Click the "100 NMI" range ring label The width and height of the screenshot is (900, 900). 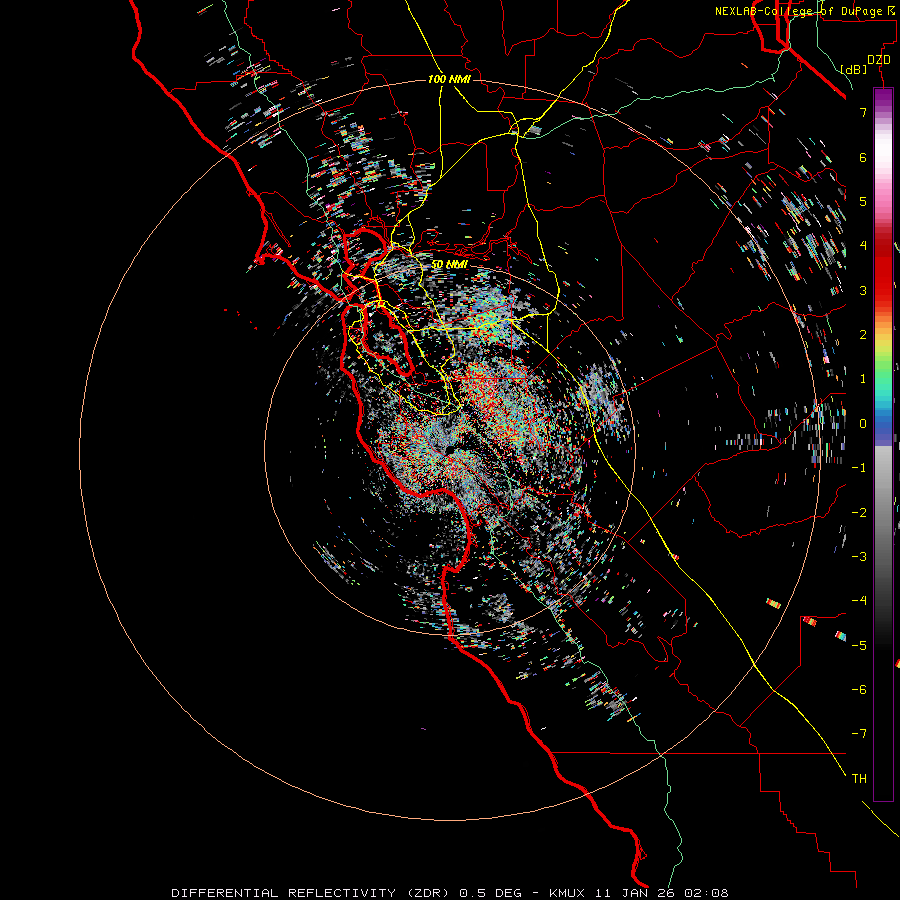coord(449,79)
